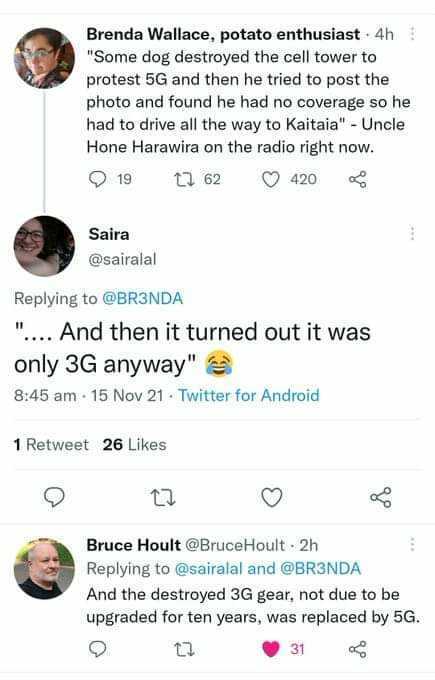
Task: Open Twitter for Android source link
Action: (249, 396)
